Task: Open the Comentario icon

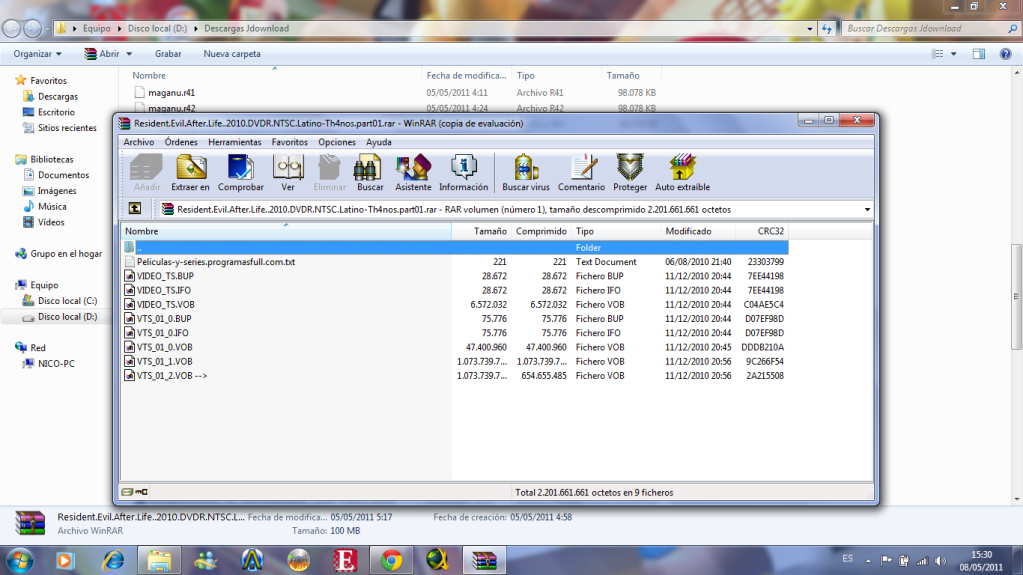Action: pos(581,172)
